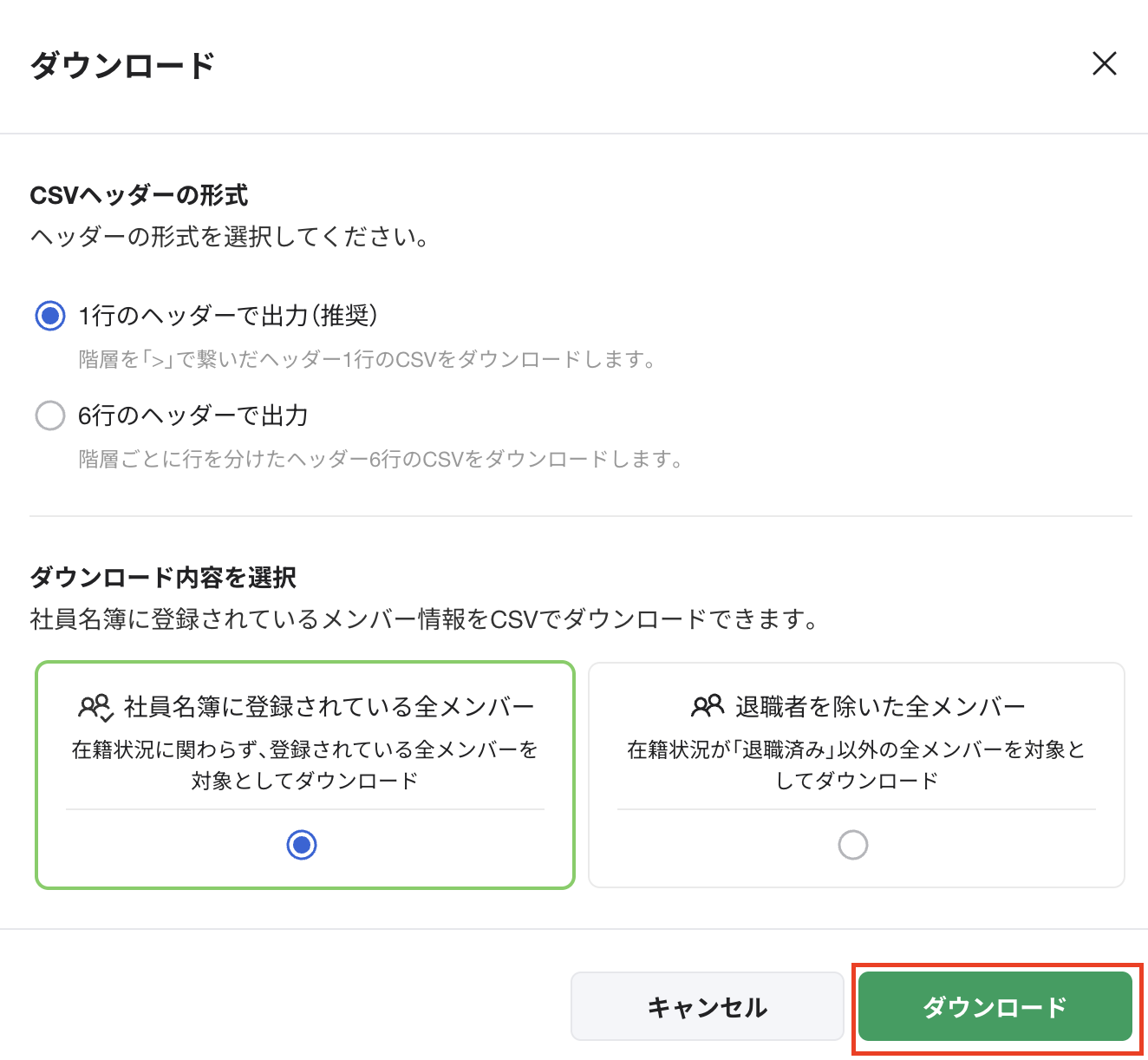Image resolution: width=1148 pixels, height=1060 pixels.
Task: Select 6行のヘッダーで出力 radio button
Action: (x=49, y=415)
